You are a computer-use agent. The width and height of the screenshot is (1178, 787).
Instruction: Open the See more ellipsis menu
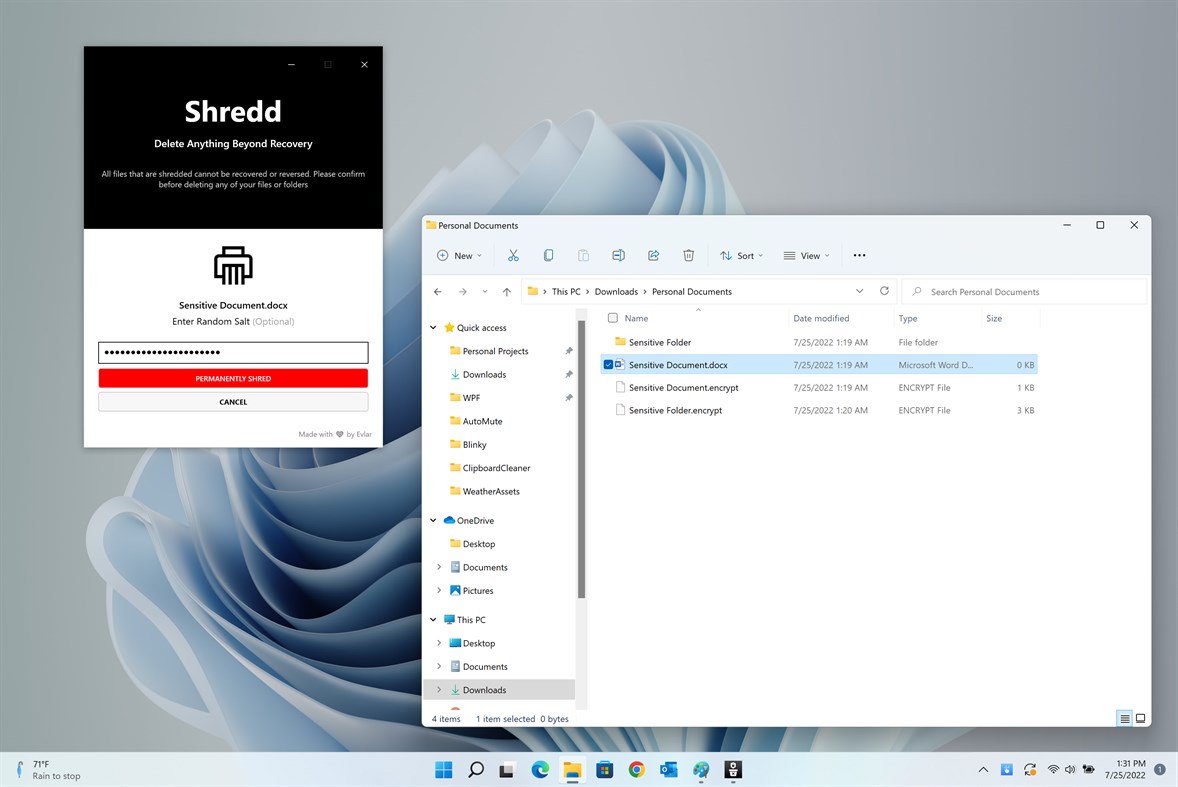(859, 255)
